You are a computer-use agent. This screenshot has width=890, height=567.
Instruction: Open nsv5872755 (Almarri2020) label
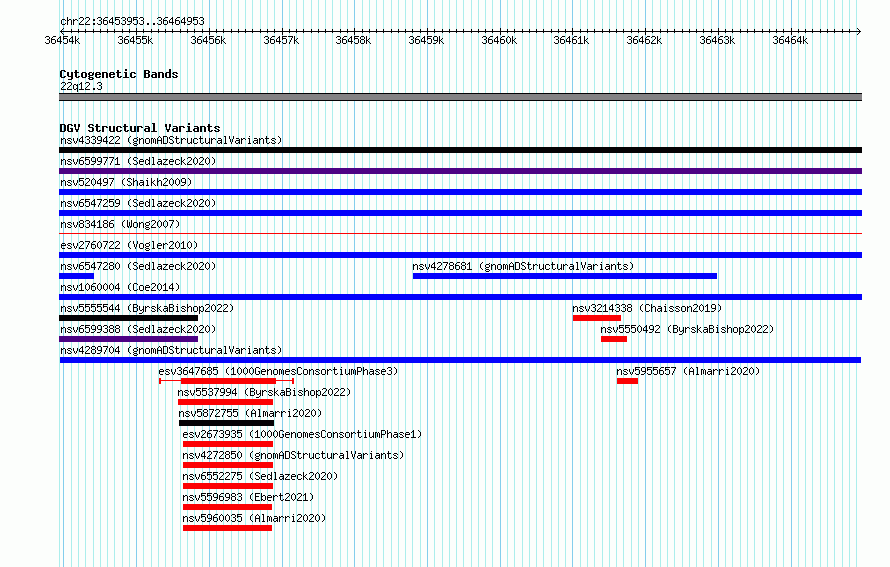tap(250, 413)
